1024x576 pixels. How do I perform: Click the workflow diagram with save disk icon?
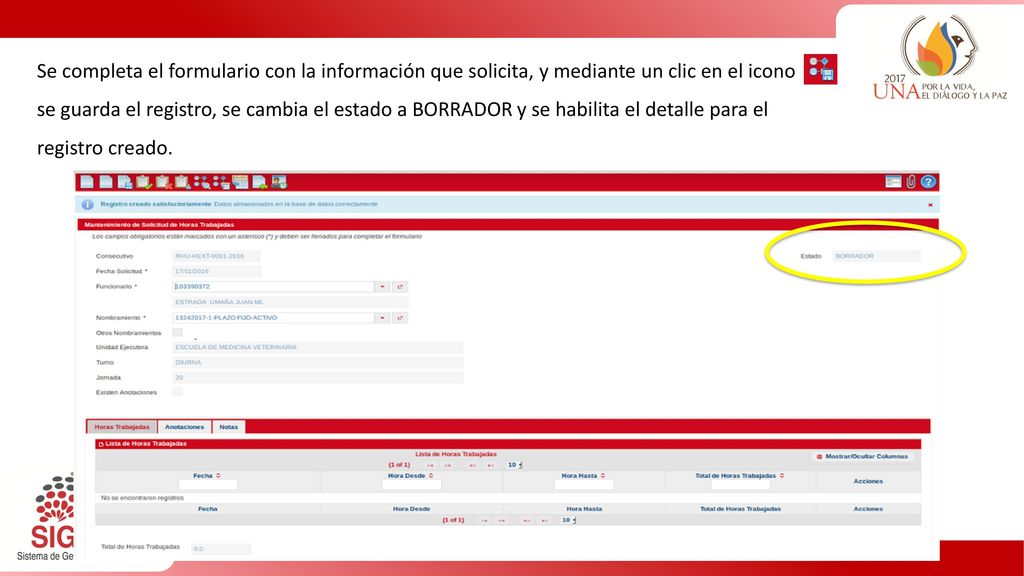click(221, 182)
